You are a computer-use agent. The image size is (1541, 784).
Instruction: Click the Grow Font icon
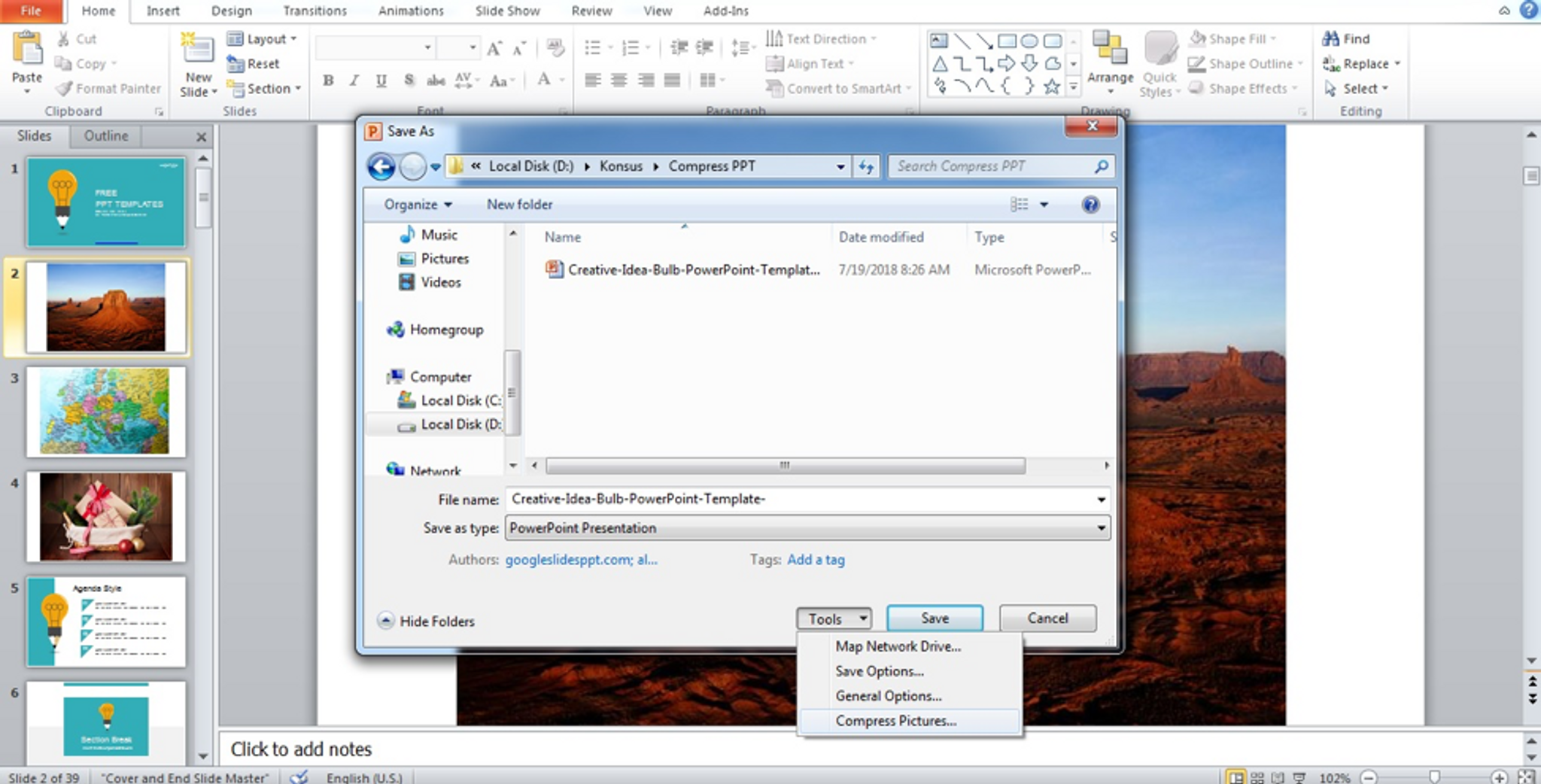tap(494, 48)
